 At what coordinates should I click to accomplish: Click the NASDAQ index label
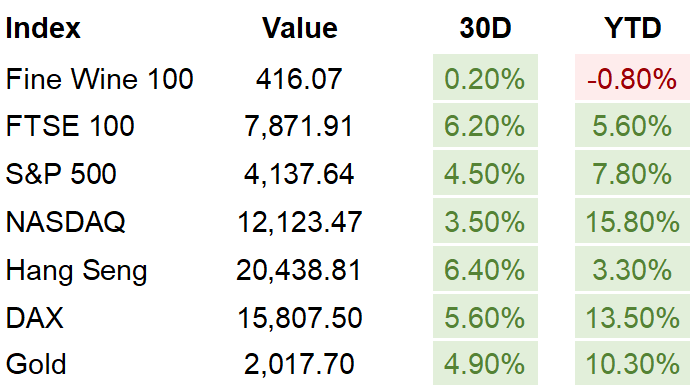[65, 221]
